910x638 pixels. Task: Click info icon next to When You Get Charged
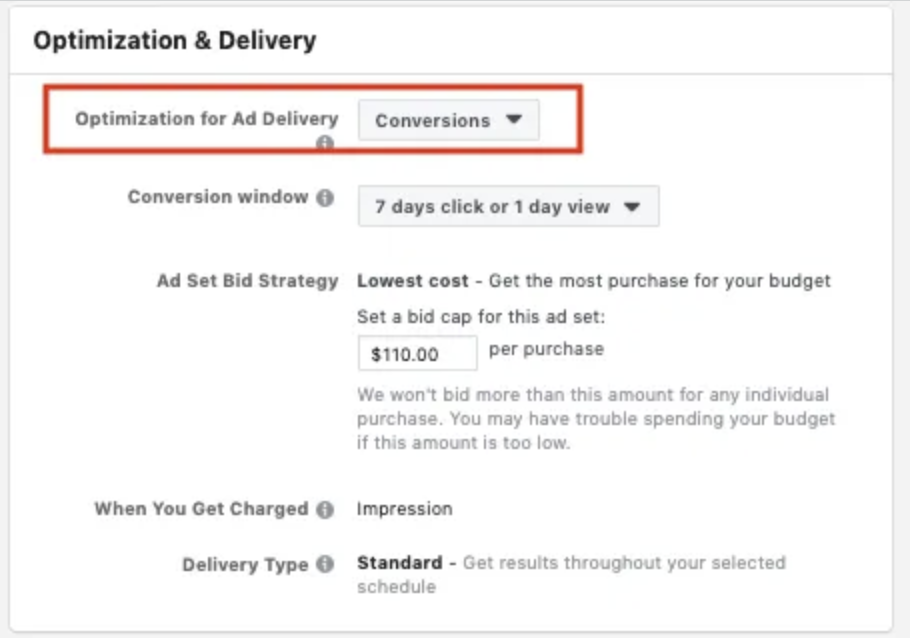[x=325, y=509]
